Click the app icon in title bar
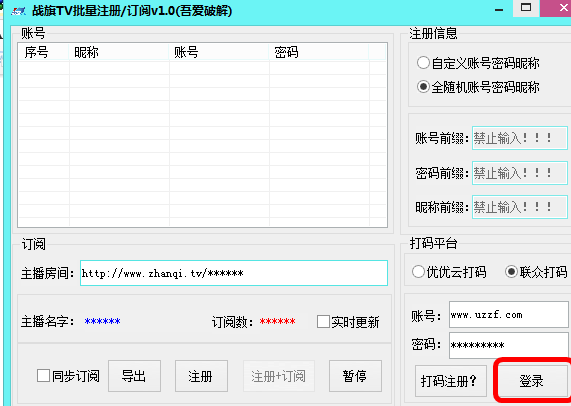Viewport: 571px width, 406px height. tap(18, 11)
